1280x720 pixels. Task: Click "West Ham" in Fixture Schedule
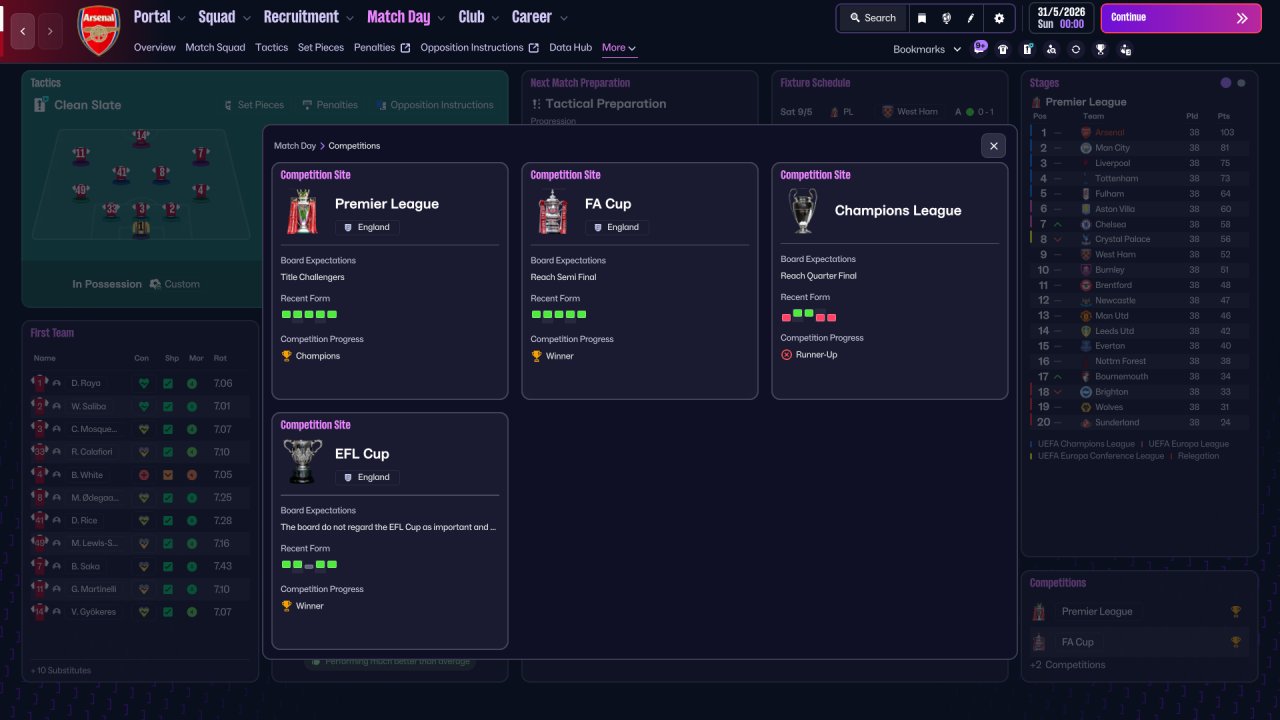pos(917,112)
